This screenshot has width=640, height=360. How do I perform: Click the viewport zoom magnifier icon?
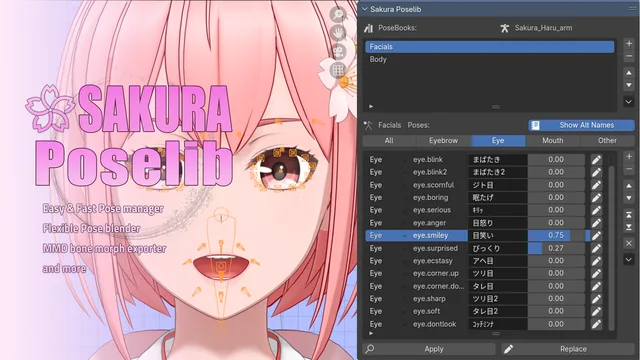click(338, 15)
